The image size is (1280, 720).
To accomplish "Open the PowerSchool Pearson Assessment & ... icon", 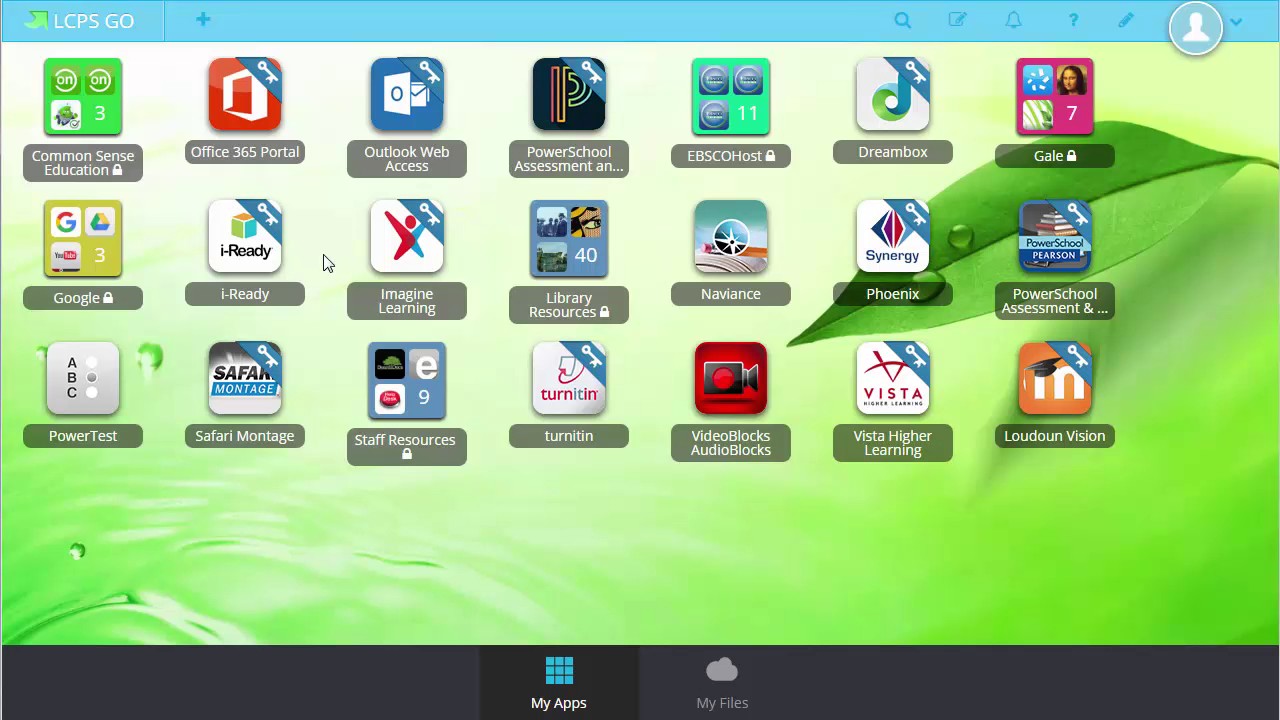I will (x=1055, y=237).
